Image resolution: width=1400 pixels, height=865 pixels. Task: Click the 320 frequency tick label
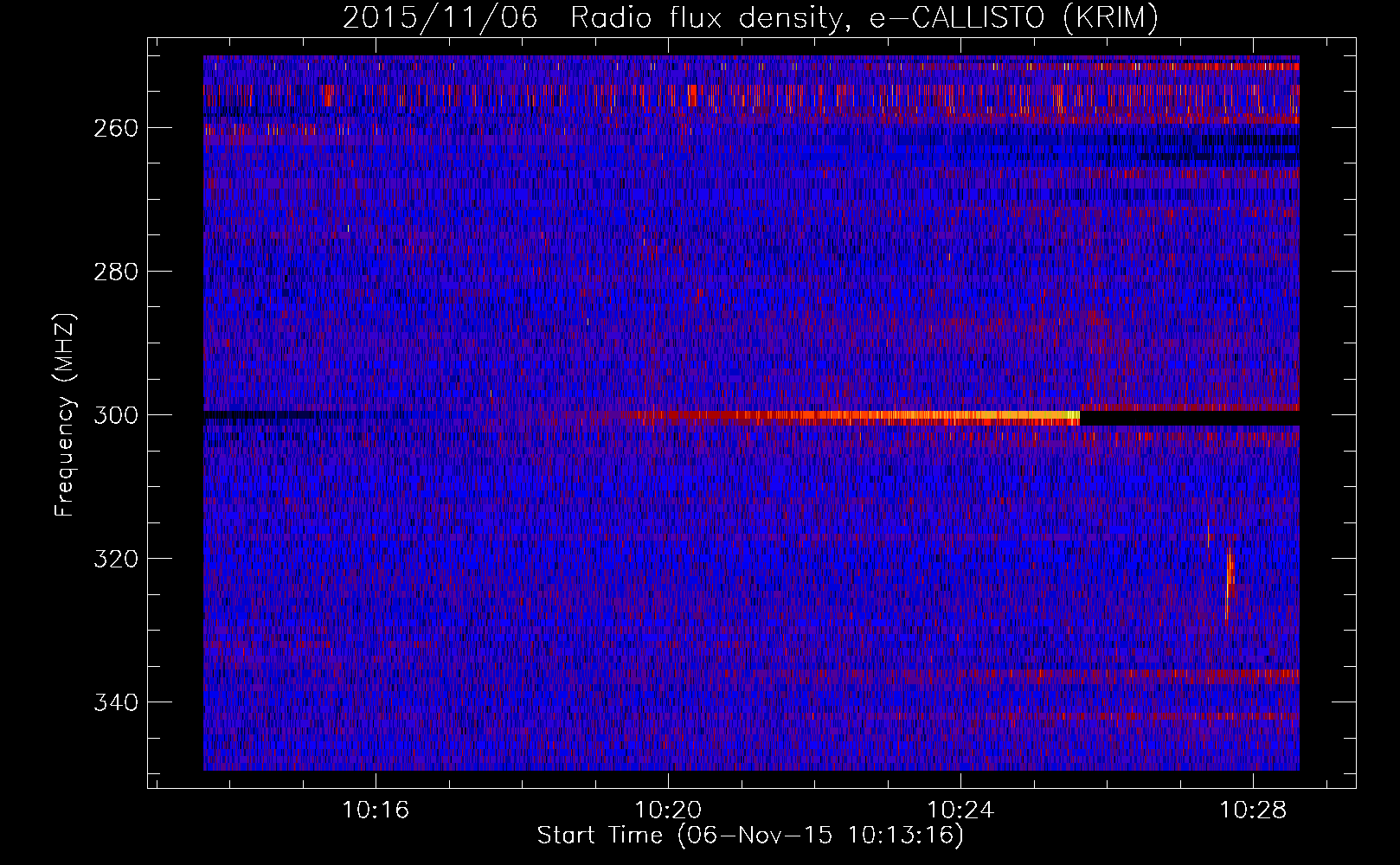click(x=115, y=559)
